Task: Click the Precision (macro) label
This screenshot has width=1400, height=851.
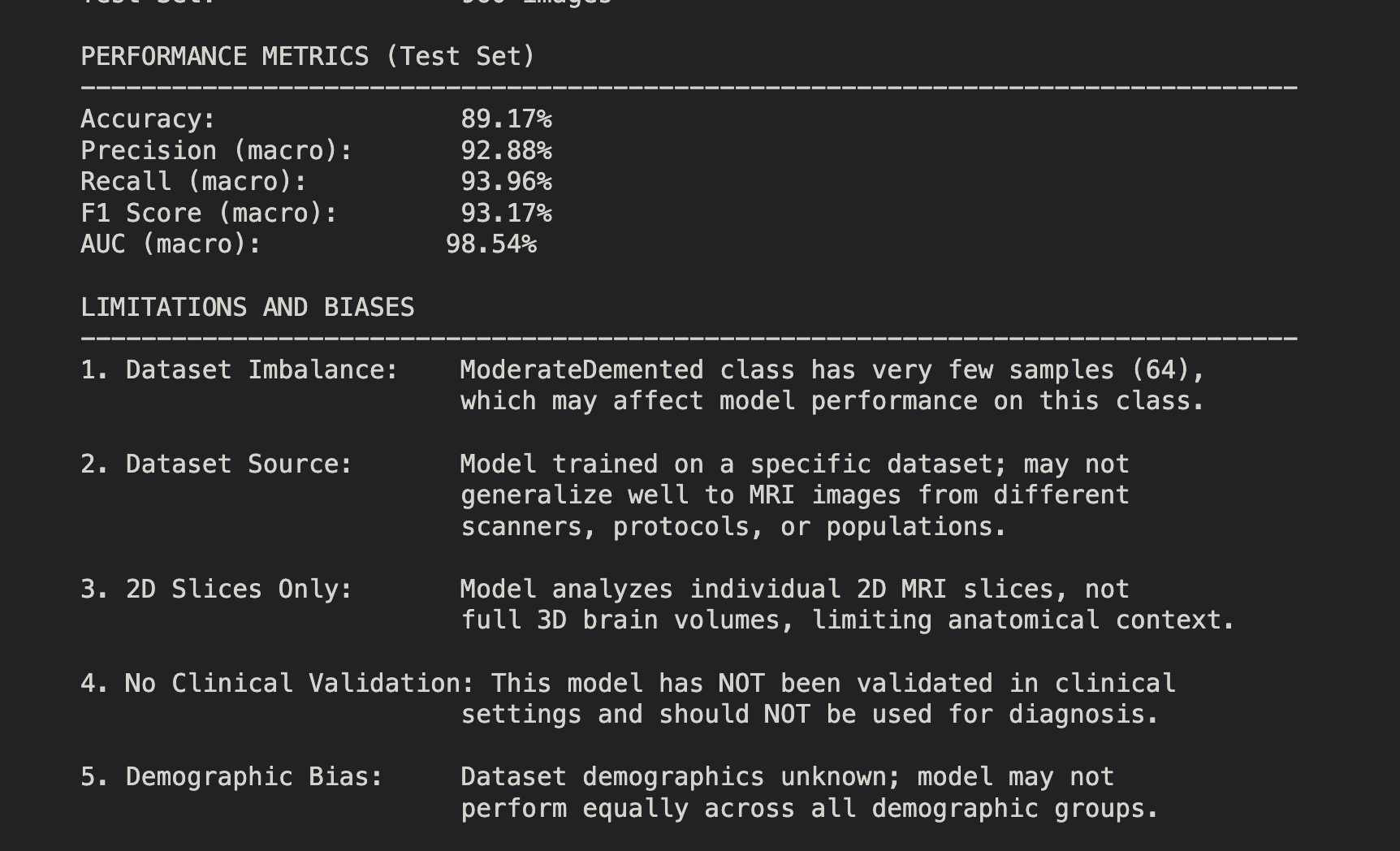Action: tap(217, 151)
